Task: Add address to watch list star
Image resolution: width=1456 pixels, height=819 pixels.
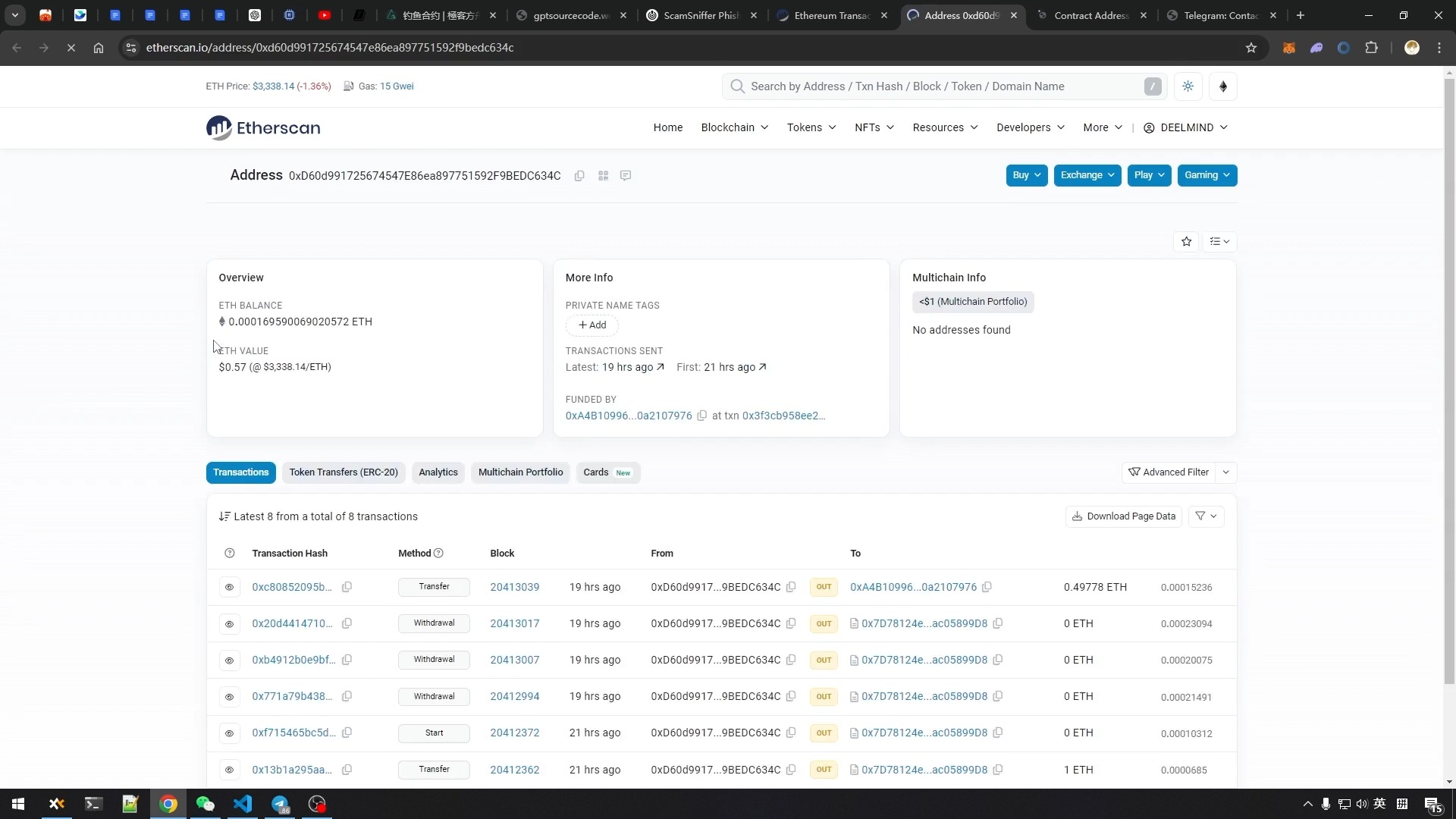Action: click(1186, 242)
